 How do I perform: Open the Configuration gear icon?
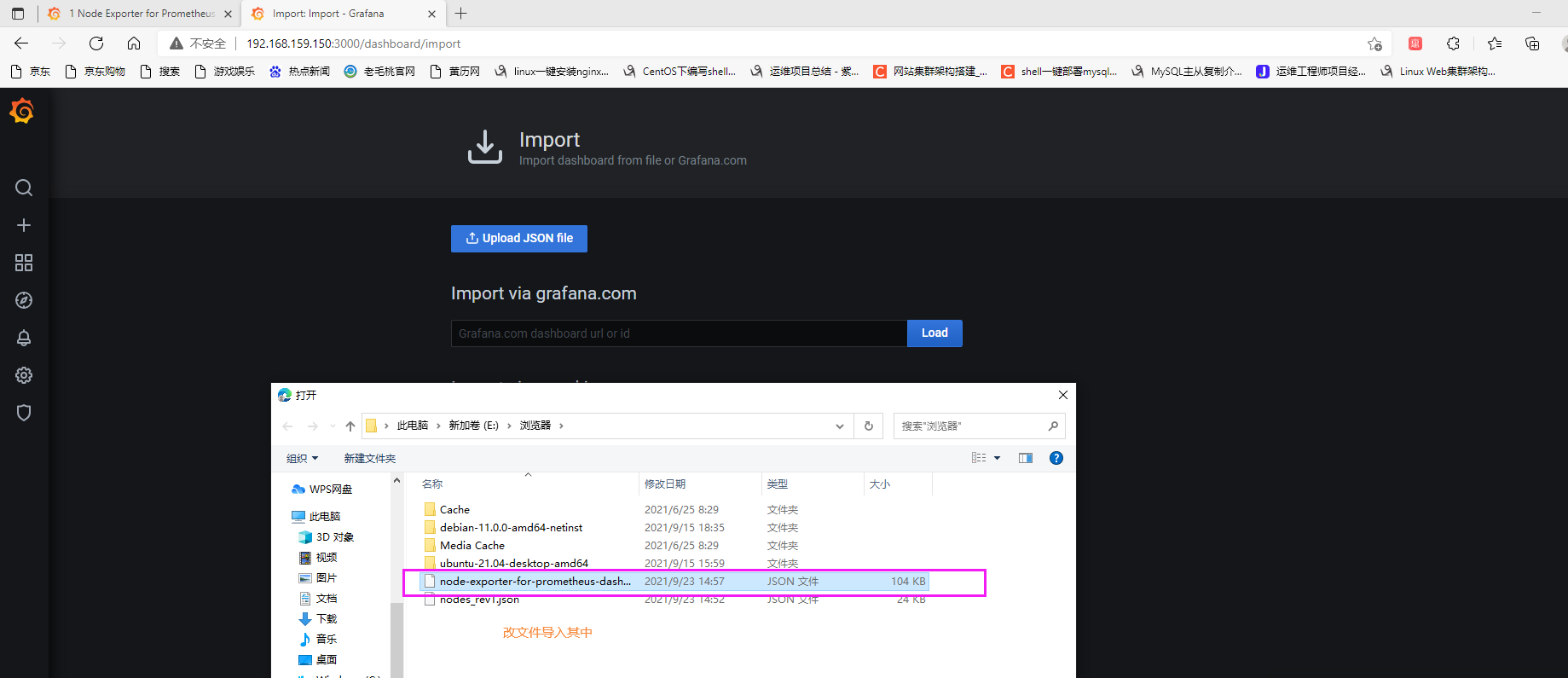pos(24,375)
